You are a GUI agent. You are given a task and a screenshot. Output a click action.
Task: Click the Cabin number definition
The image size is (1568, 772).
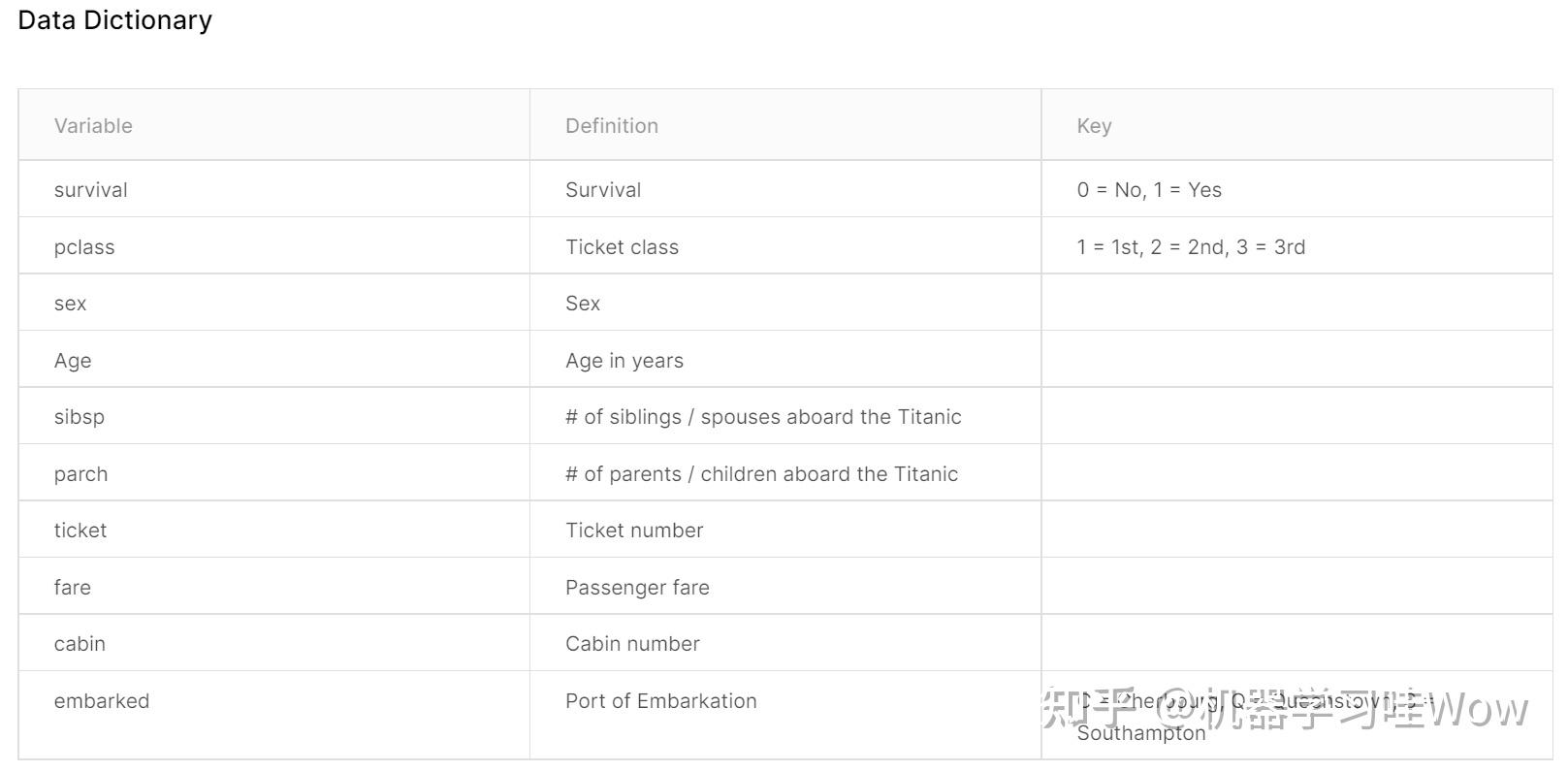tap(632, 644)
